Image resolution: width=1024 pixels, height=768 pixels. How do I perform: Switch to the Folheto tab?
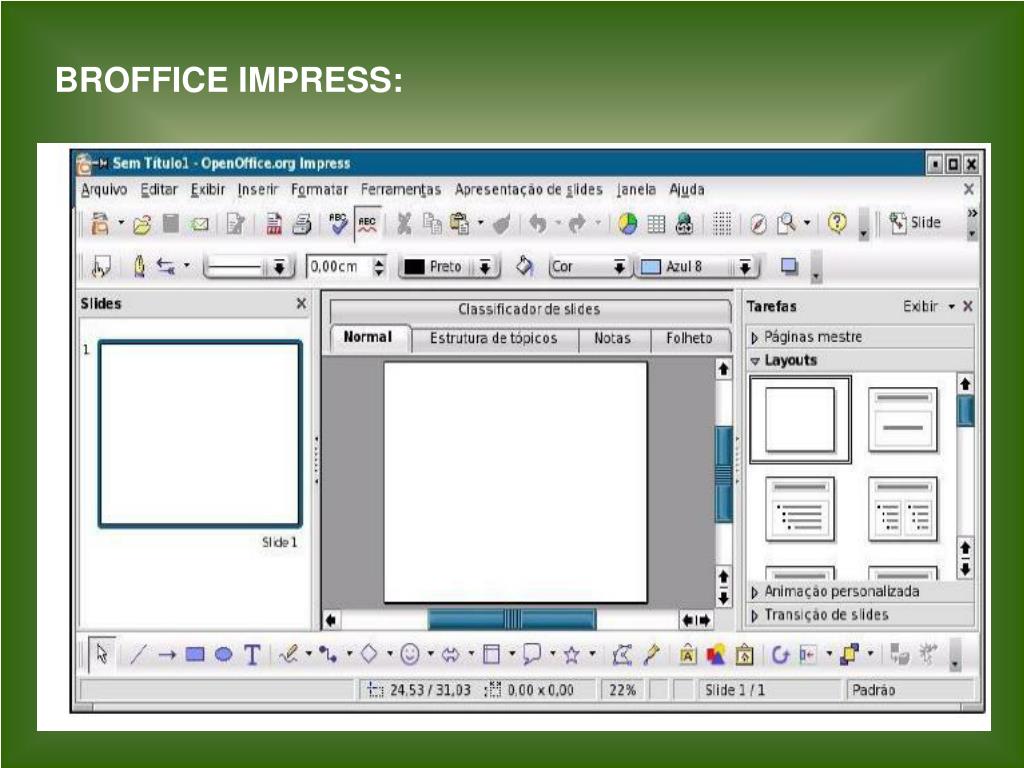(689, 338)
